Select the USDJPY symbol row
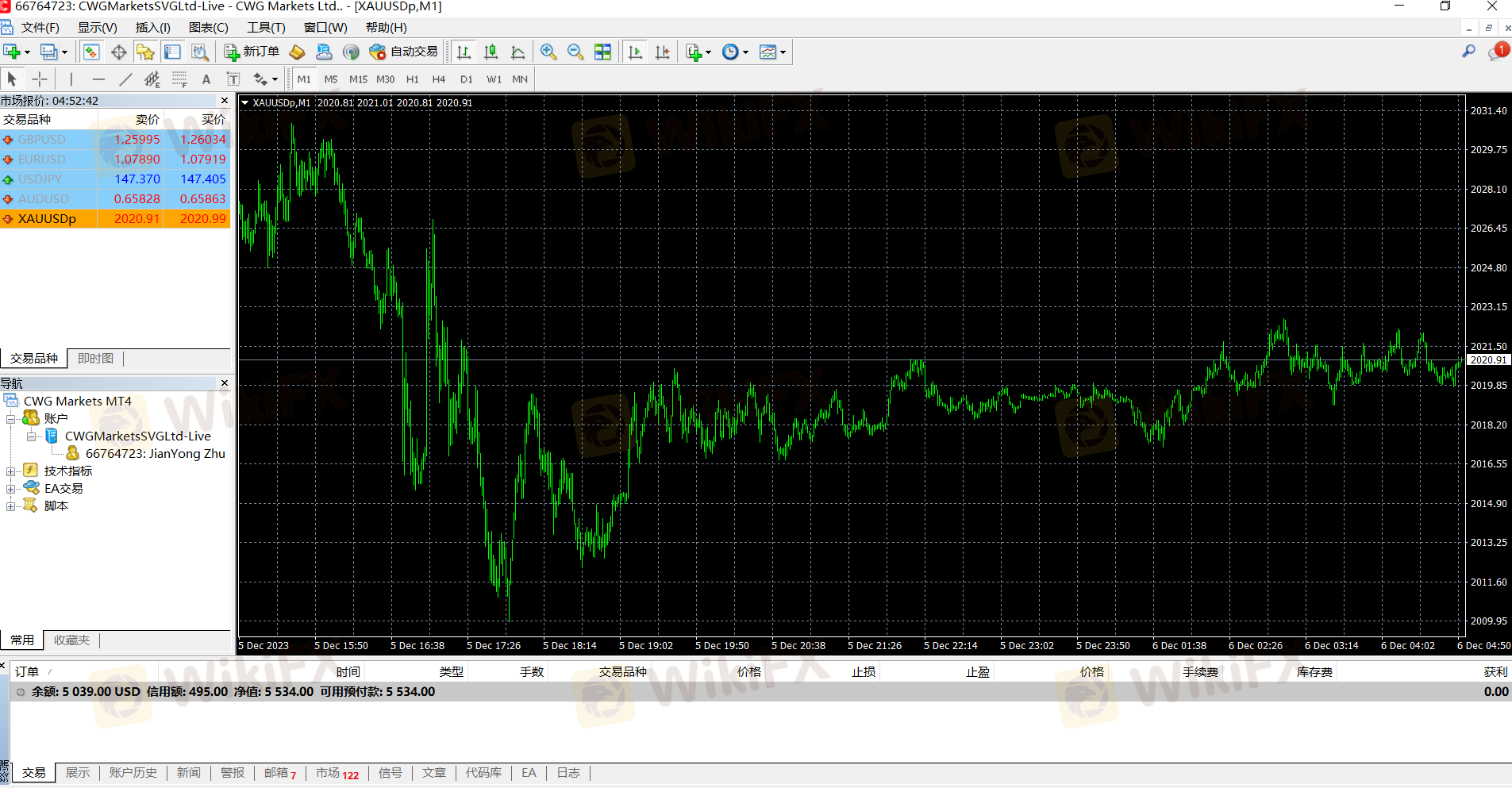The image size is (1512, 788). click(x=115, y=179)
